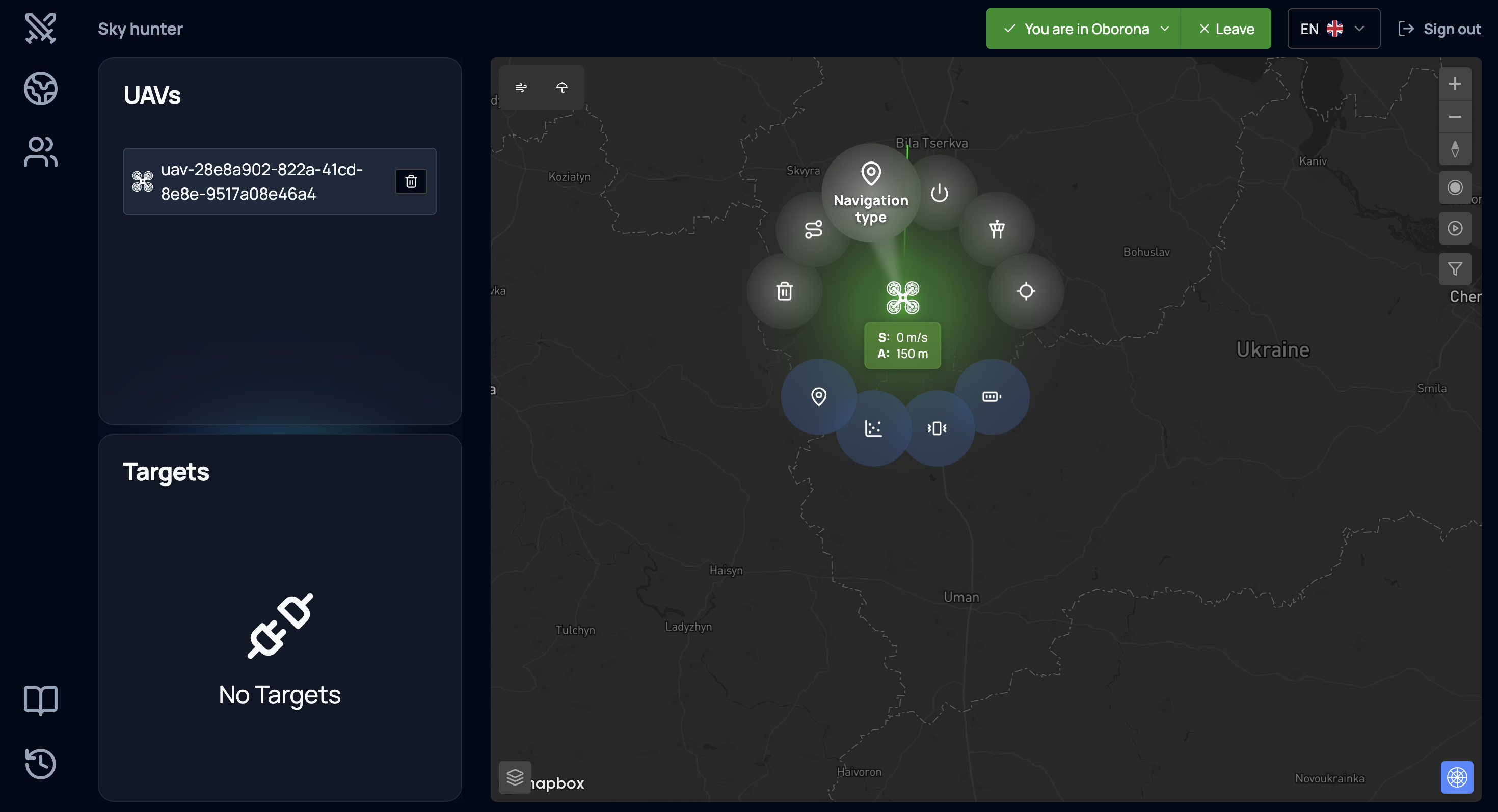Leave the Oborona group
1498x812 pixels.
[1226, 29]
